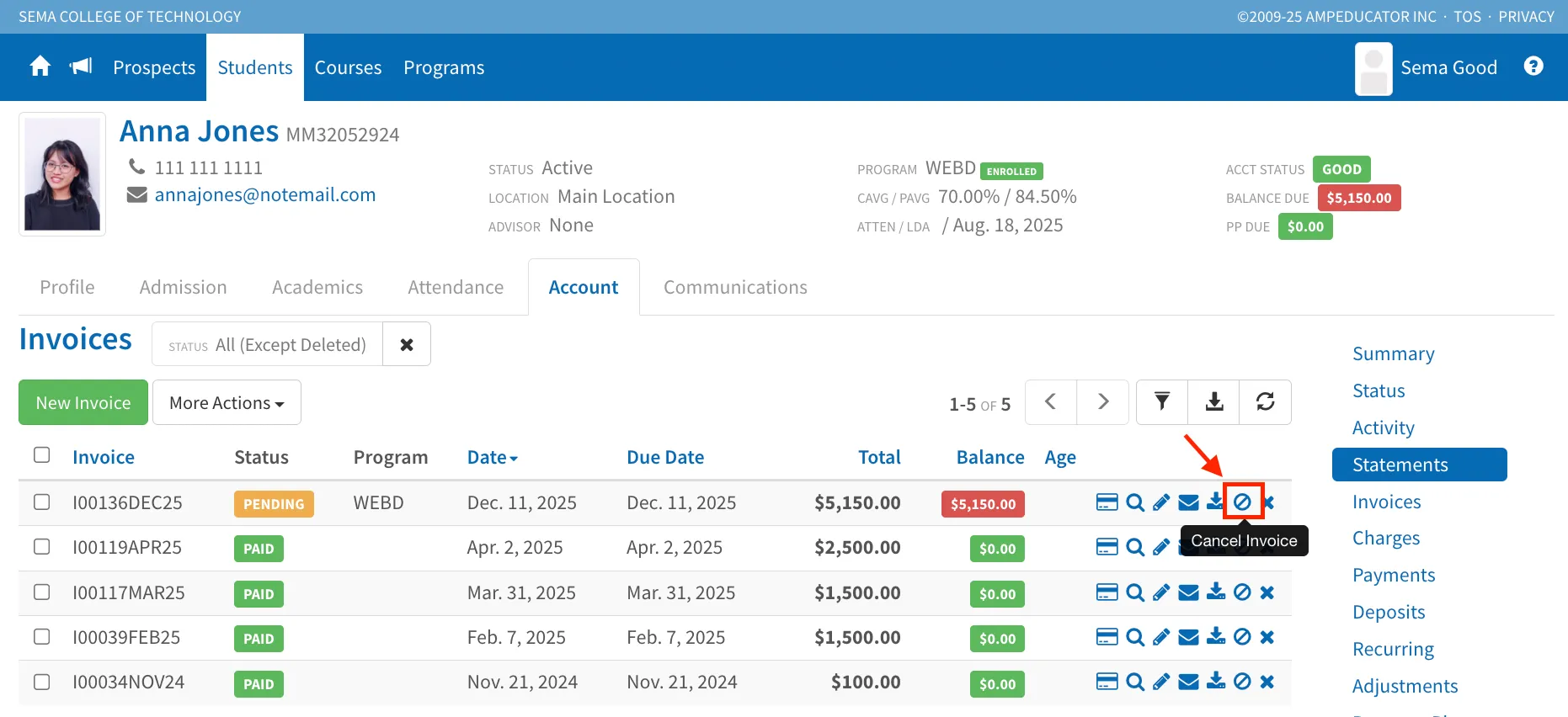Open the Communications tab

tap(735, 287)
